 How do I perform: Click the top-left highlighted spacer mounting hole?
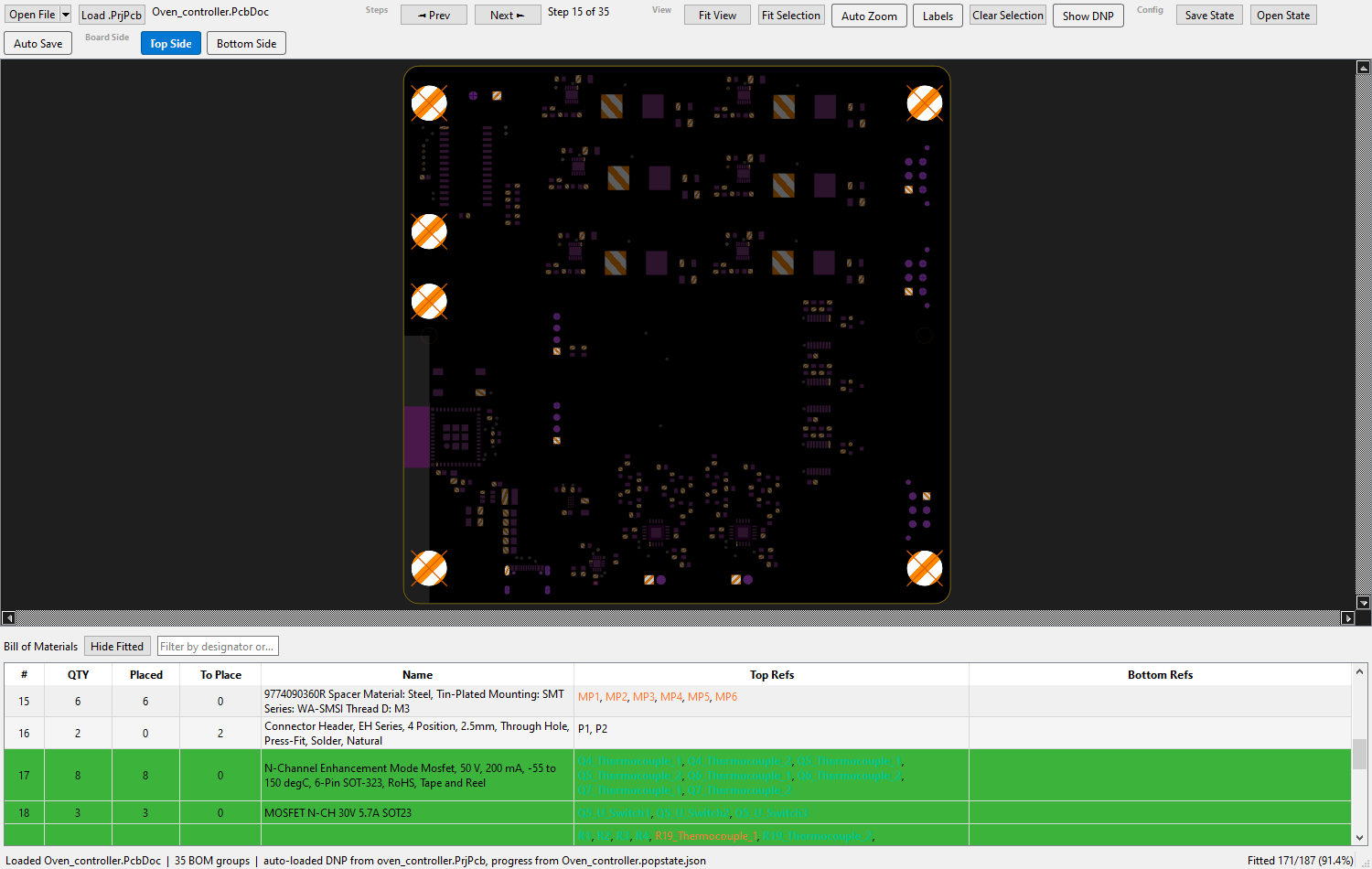point(429,103)
